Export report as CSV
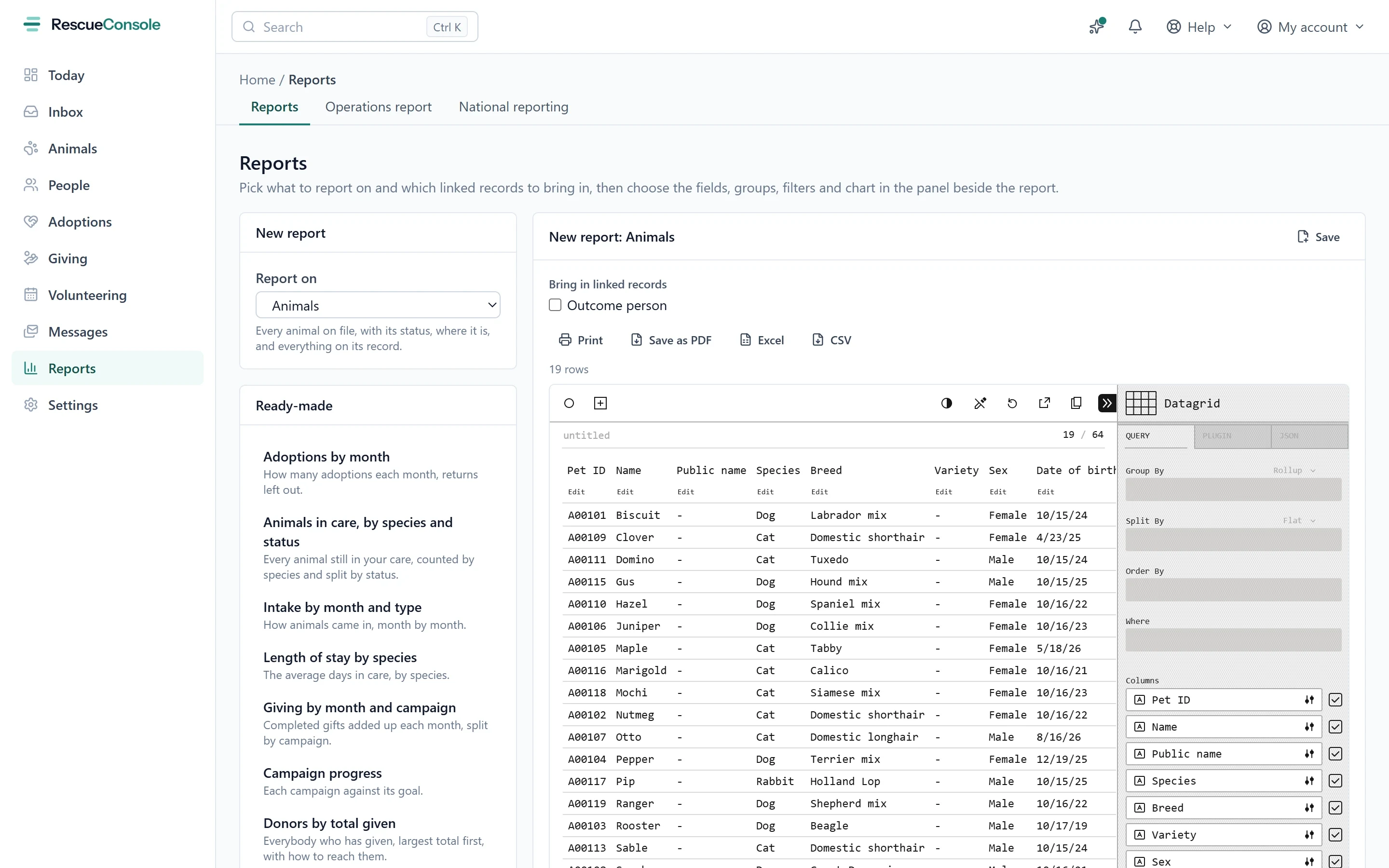This screenshot has width=1389, height=868. (831, 340)
